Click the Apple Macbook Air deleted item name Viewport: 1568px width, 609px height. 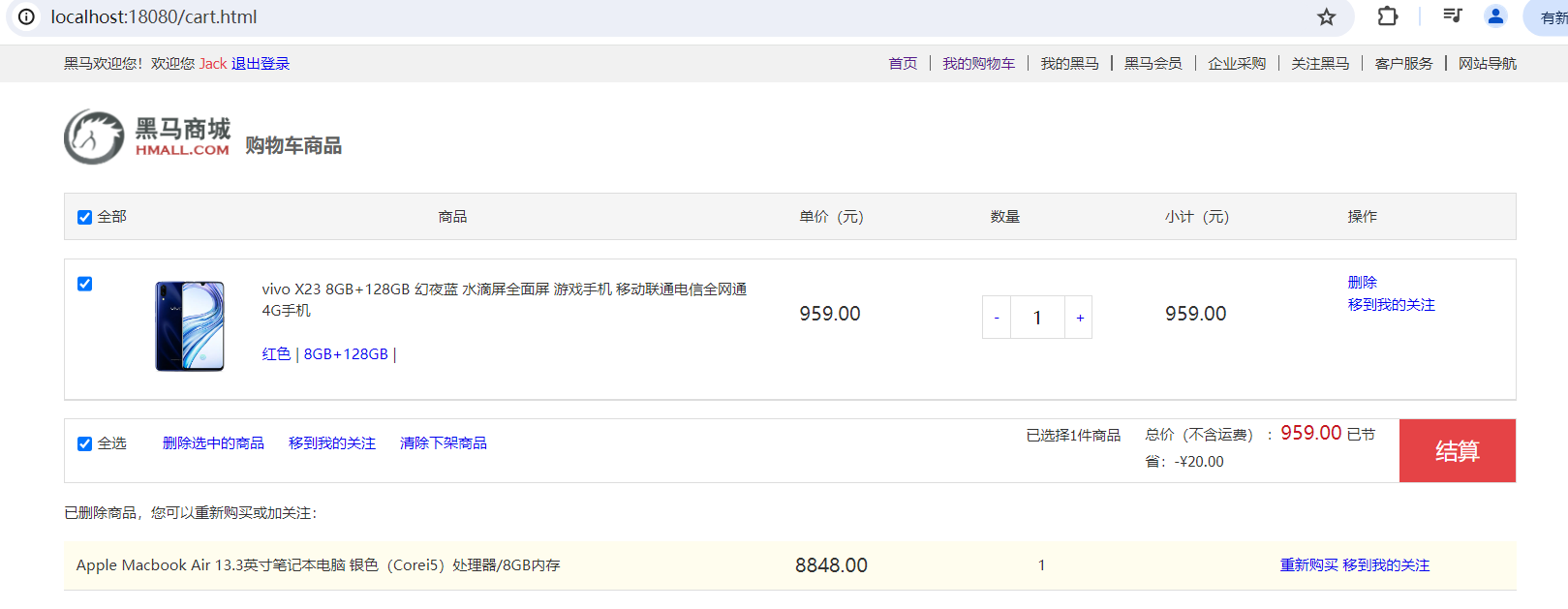(x=318, y=565)
